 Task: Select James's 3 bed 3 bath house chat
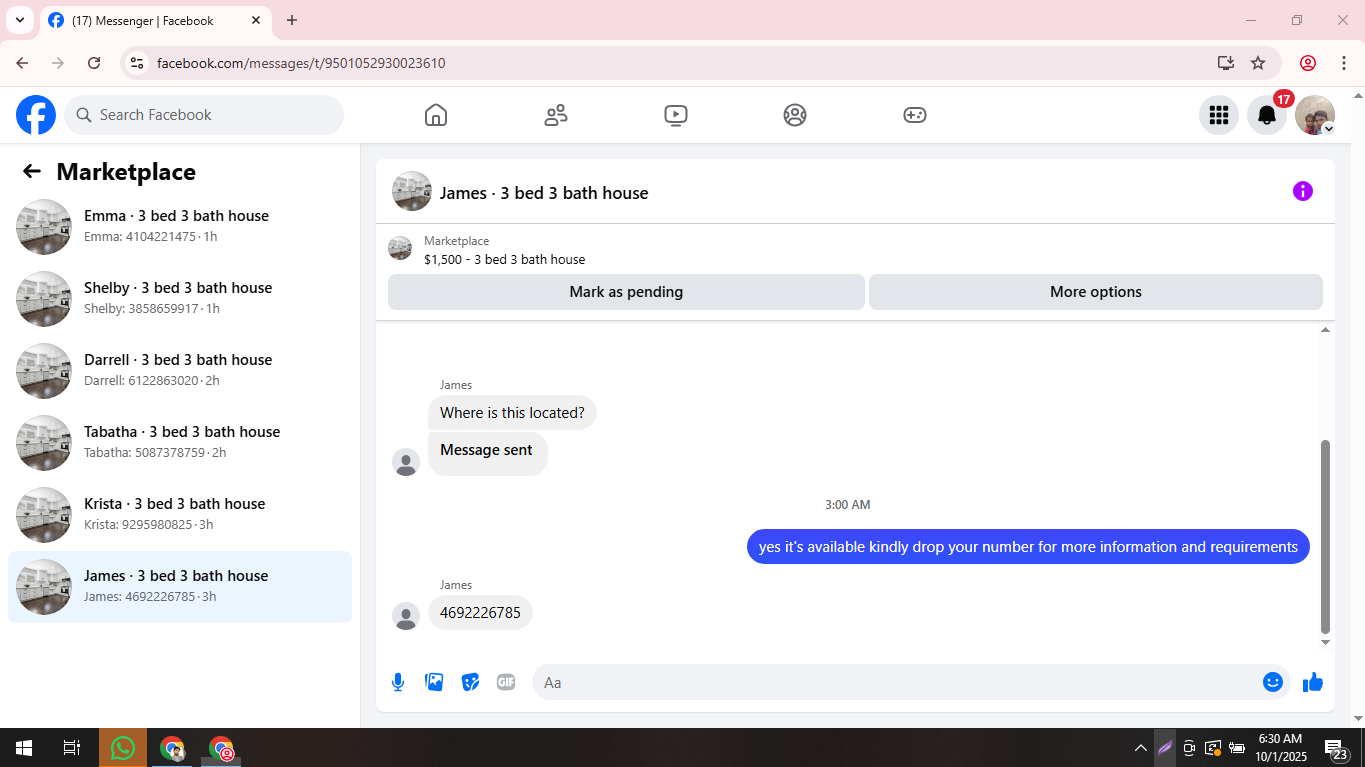point(180,587)
